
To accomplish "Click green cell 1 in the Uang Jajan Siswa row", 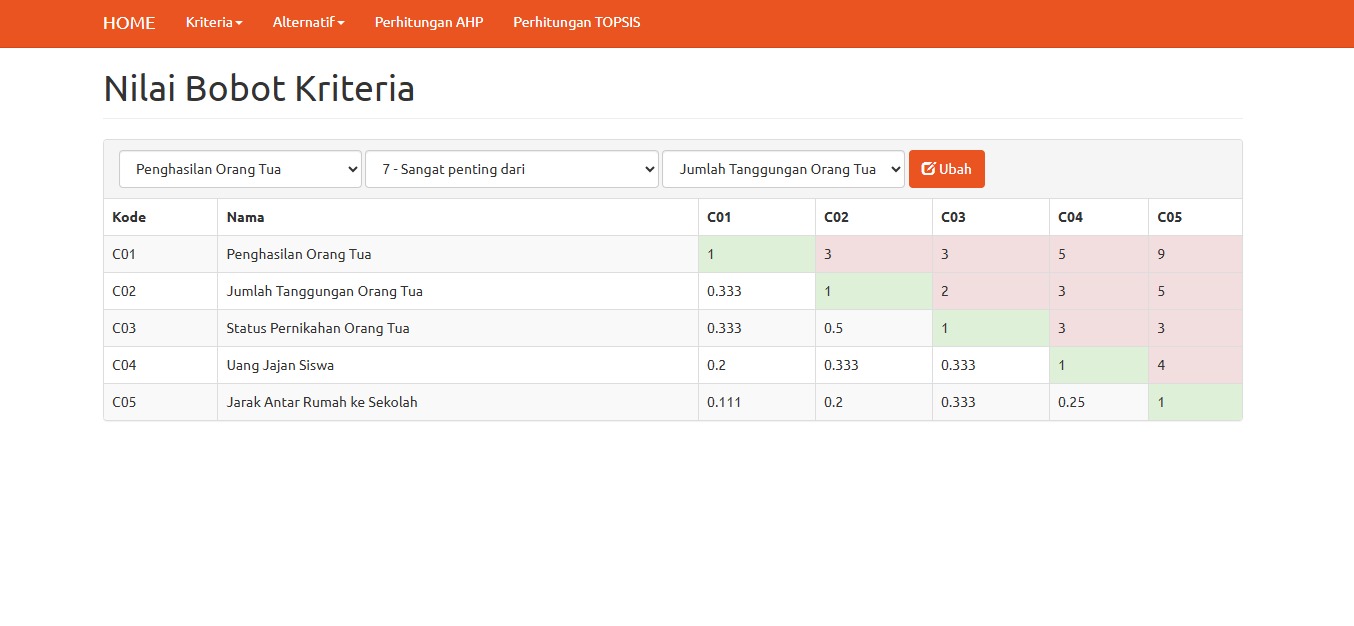I will tap(1099, 365).
